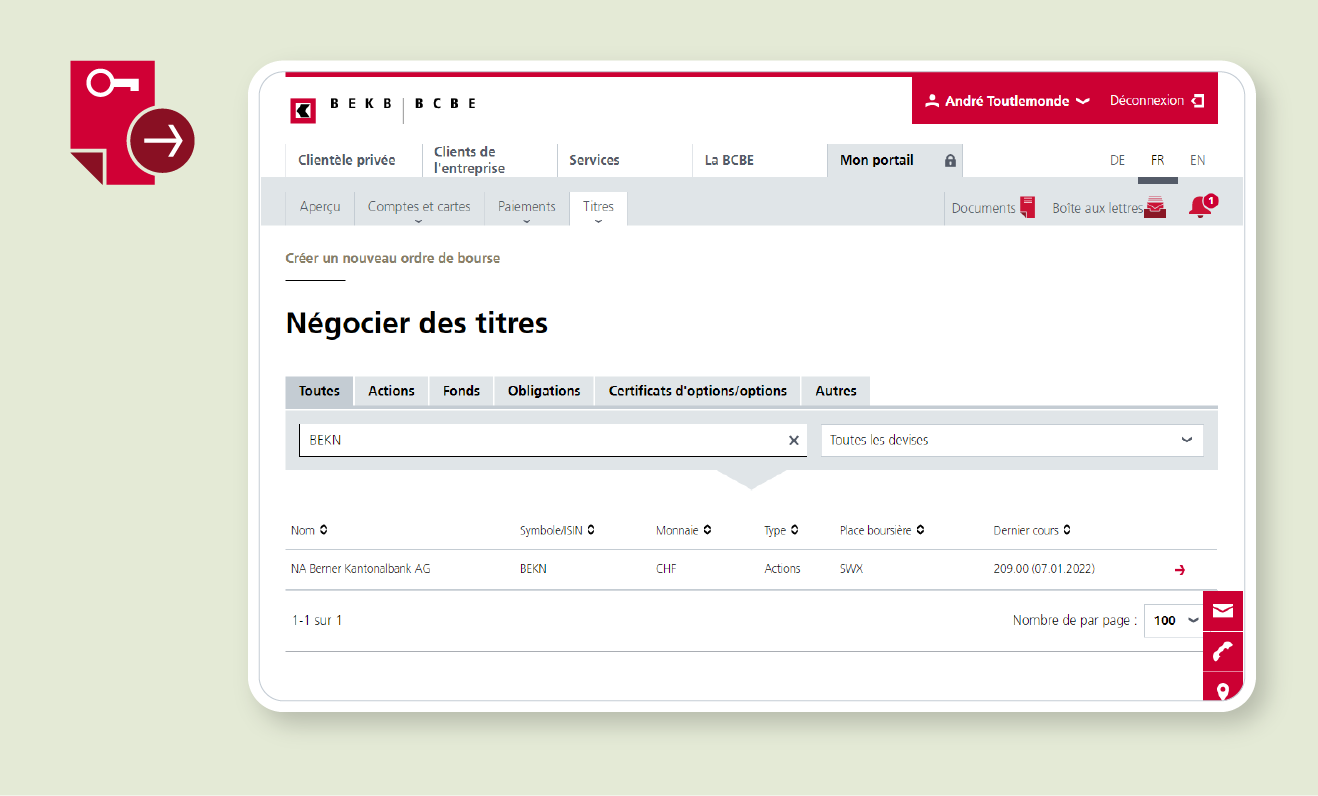Click the BEKB BCBE logo

coord(382,105)
